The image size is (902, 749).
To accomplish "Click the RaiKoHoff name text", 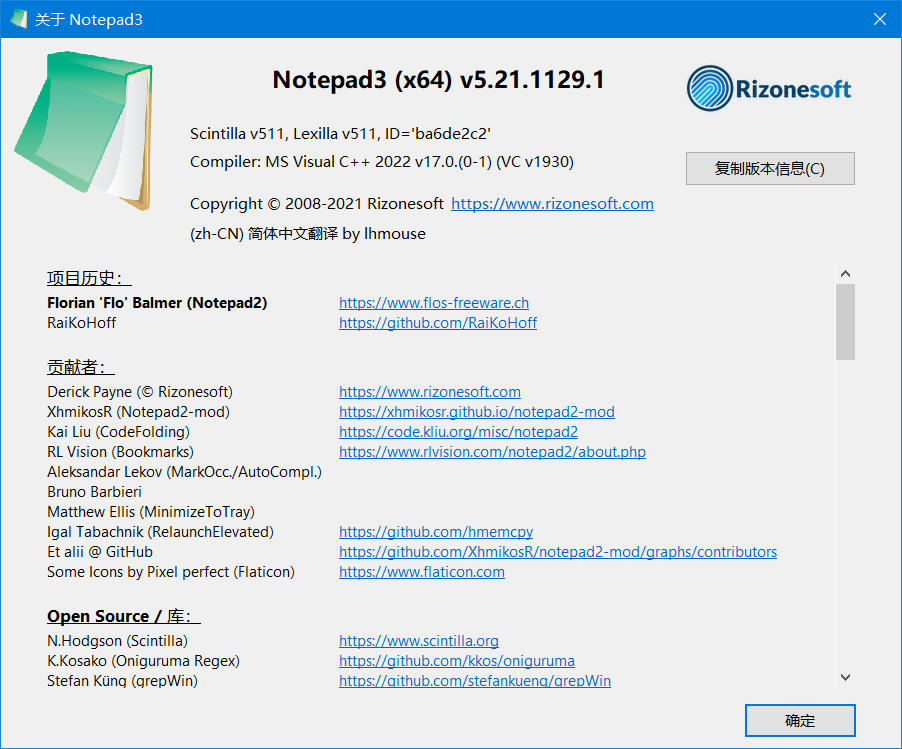I will coord(82,323).
